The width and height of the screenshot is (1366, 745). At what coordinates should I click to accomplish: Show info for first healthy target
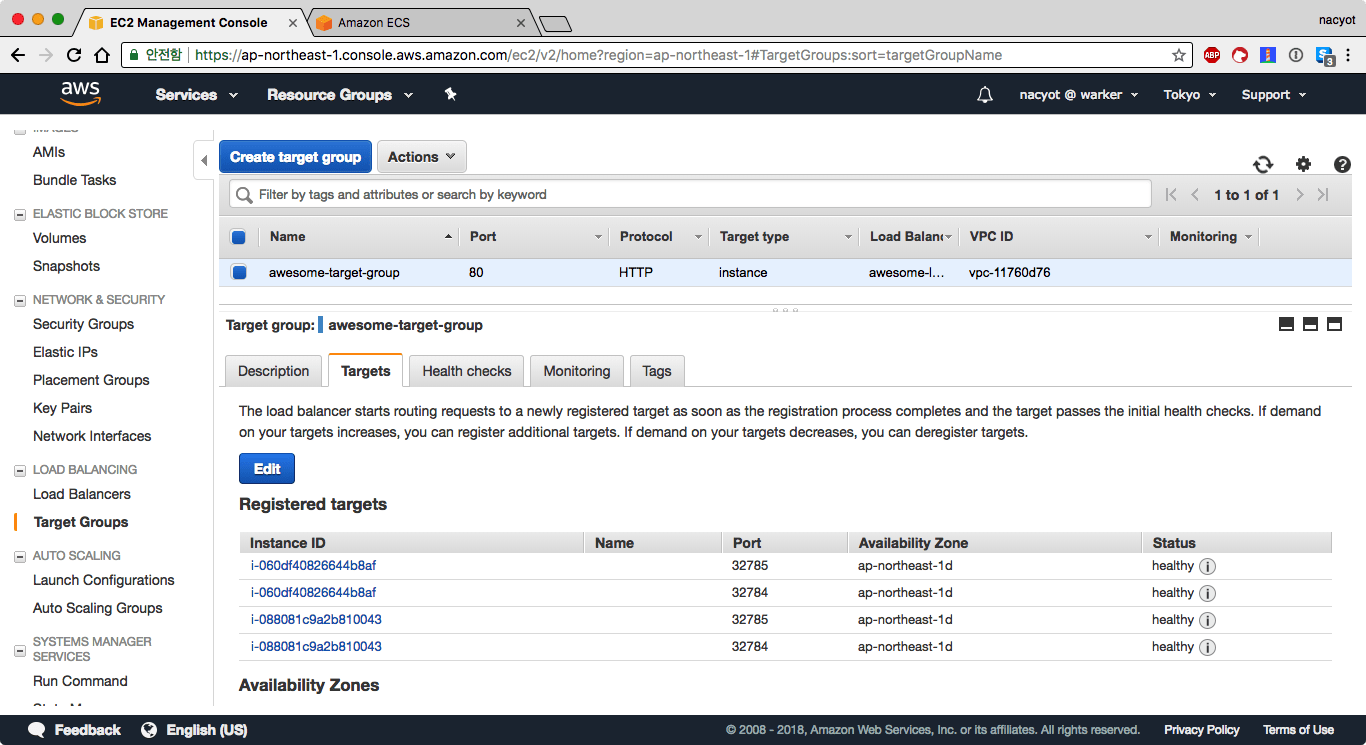1207,566
